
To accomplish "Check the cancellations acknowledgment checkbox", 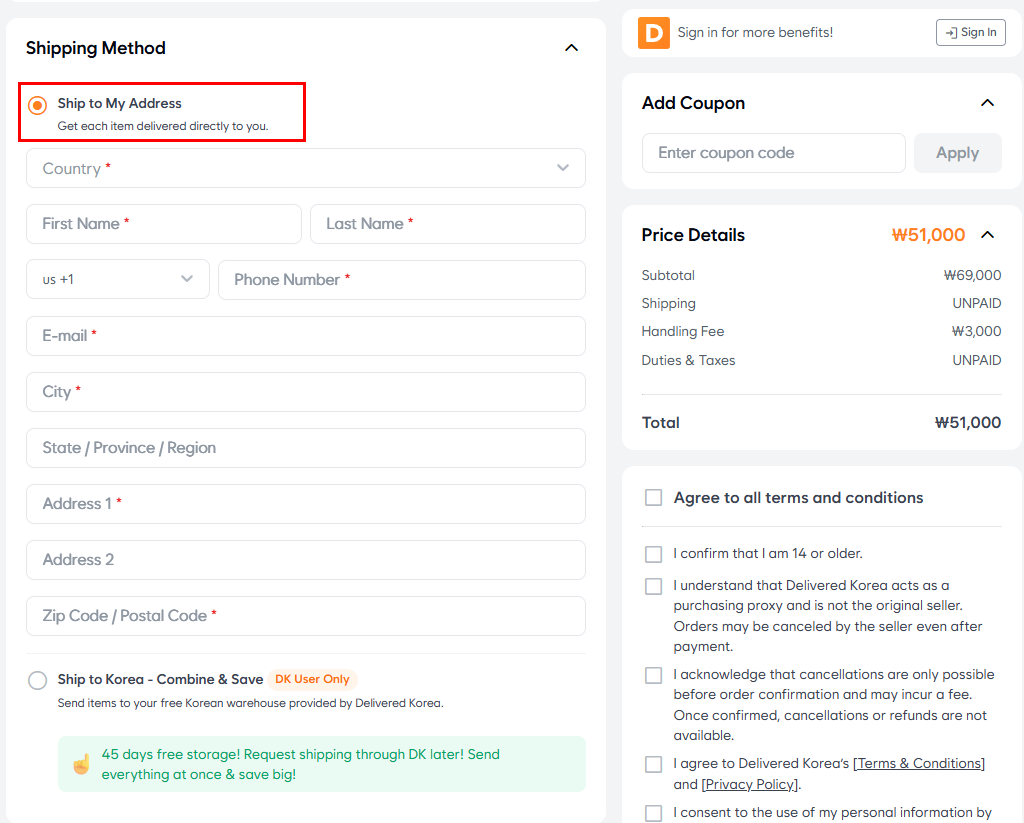I will coord(654,676).
